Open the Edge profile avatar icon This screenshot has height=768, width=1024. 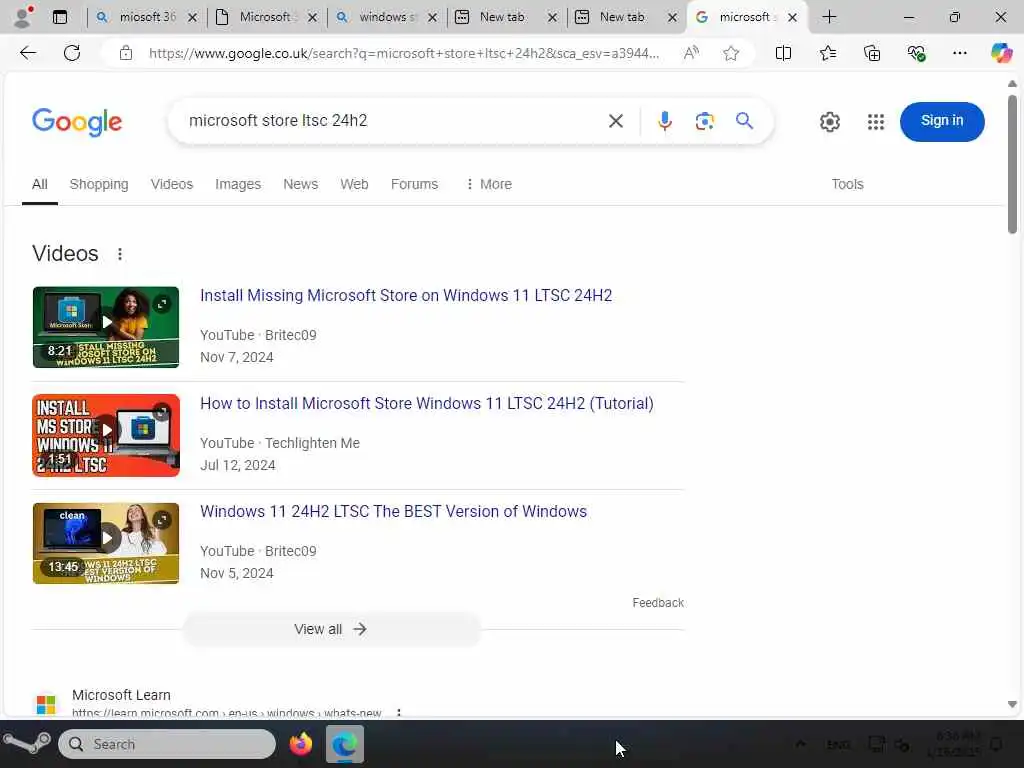click(23, 17)
